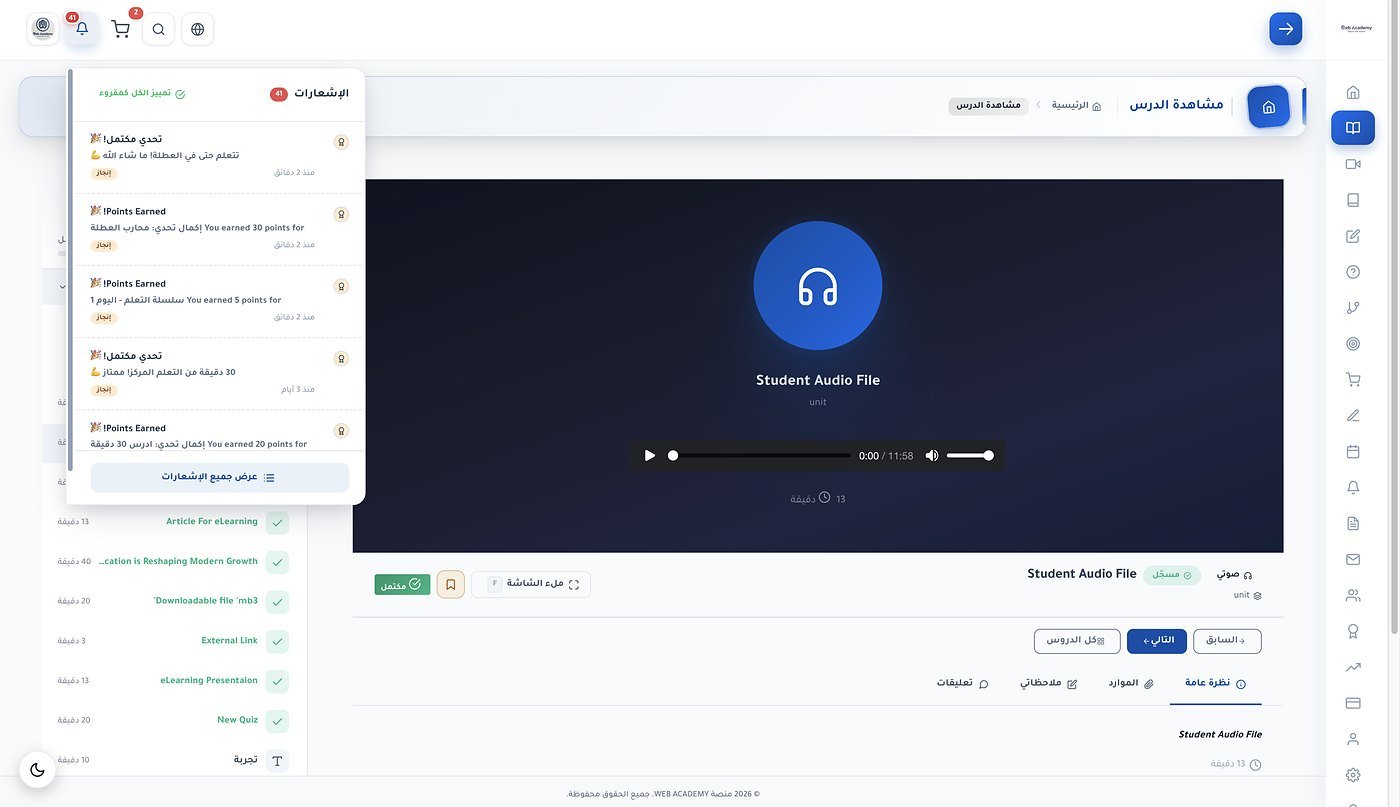Mute the audio player
The image size is (1400, 807).
coord(932,456)
